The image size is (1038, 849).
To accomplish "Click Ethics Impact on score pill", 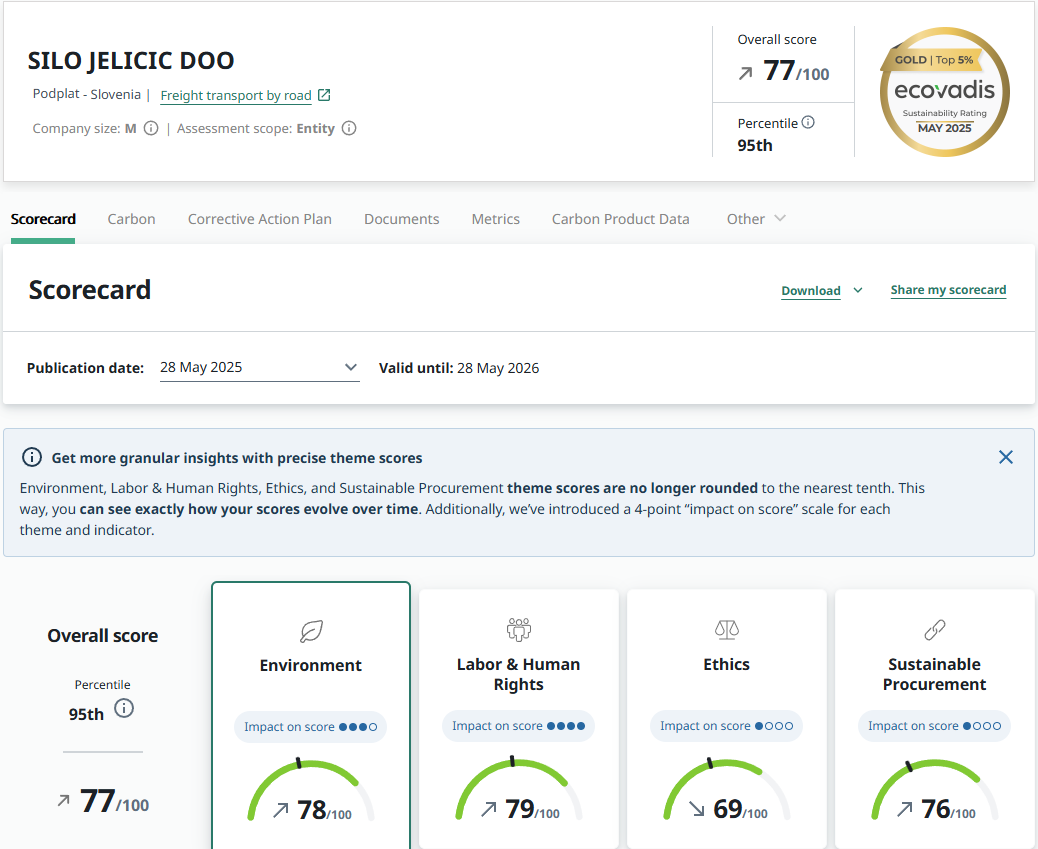I will (x=726, y=726).
